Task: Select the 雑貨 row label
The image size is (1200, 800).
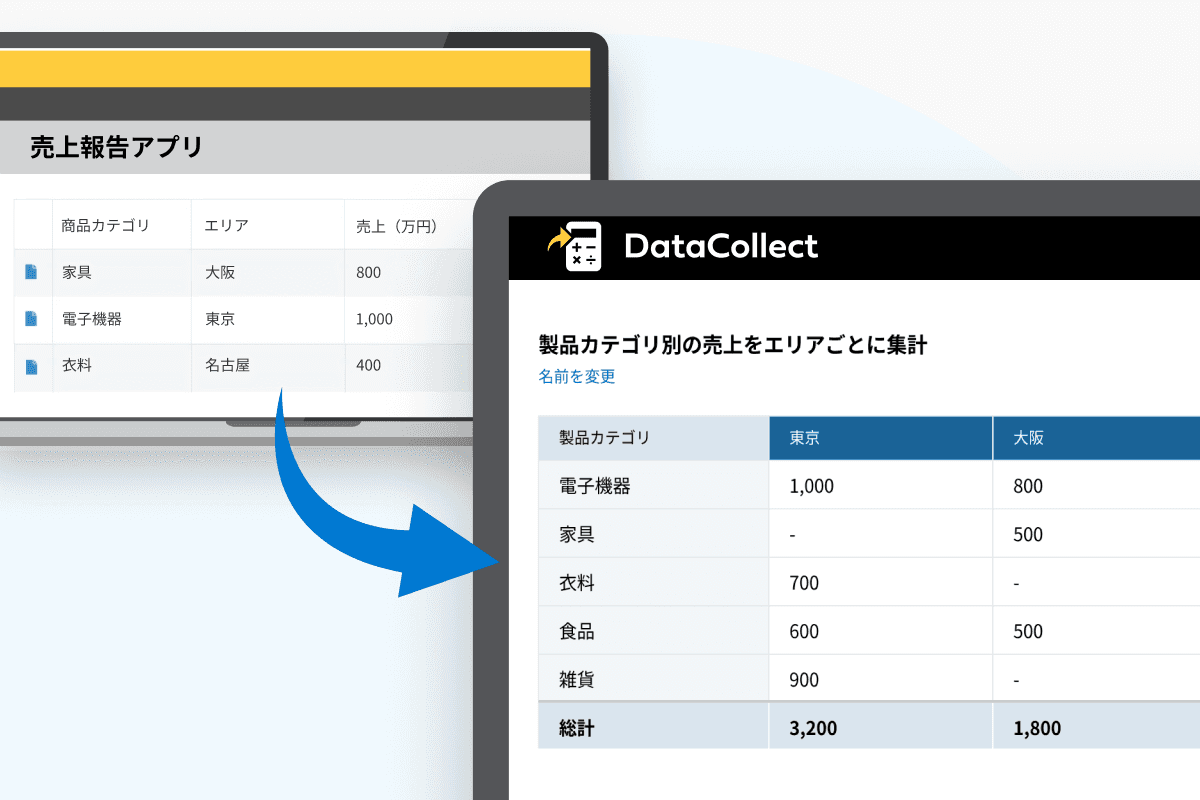Action: click(x=577, y=680)
